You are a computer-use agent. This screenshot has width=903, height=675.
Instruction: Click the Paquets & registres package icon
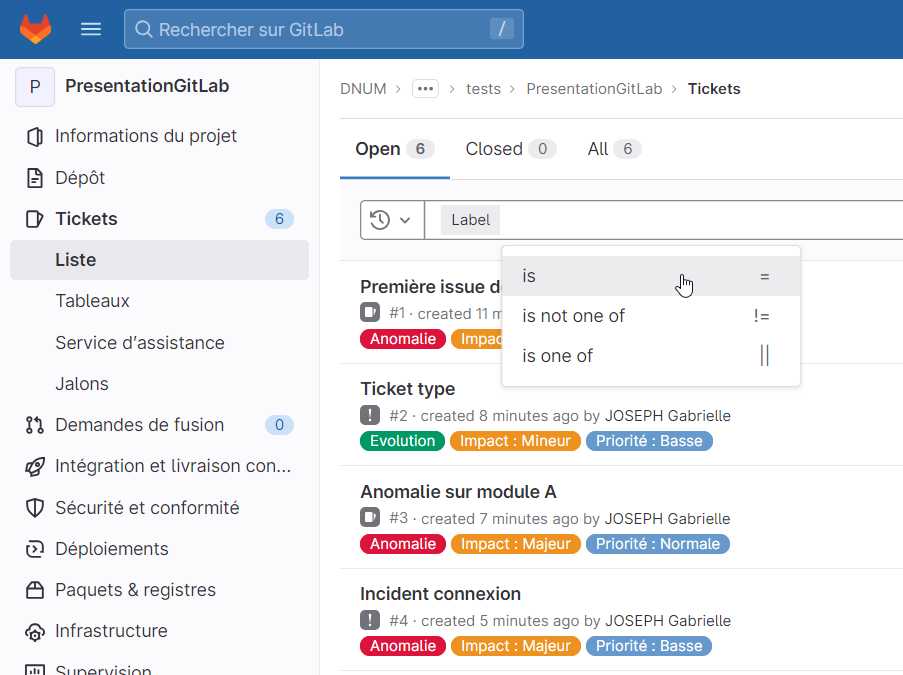[x=35, y=590]
